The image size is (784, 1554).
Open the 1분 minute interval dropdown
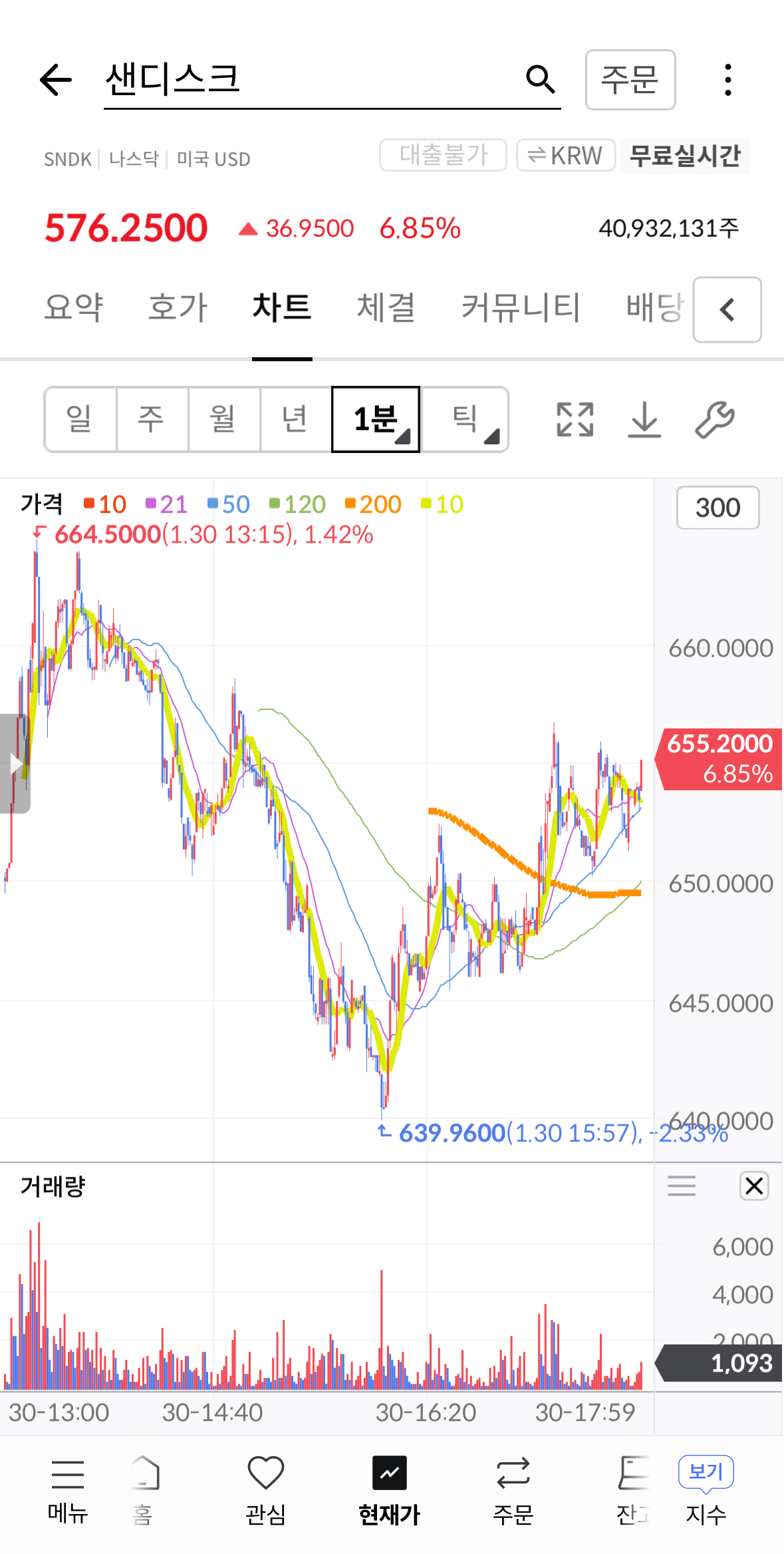(376, 420)
